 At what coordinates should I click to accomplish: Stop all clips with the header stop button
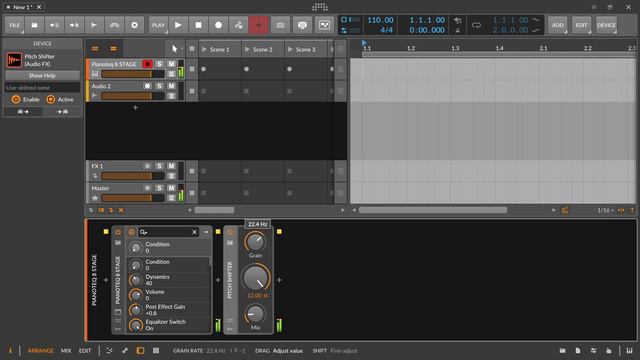pyautogui.click(x=192, y=49)
